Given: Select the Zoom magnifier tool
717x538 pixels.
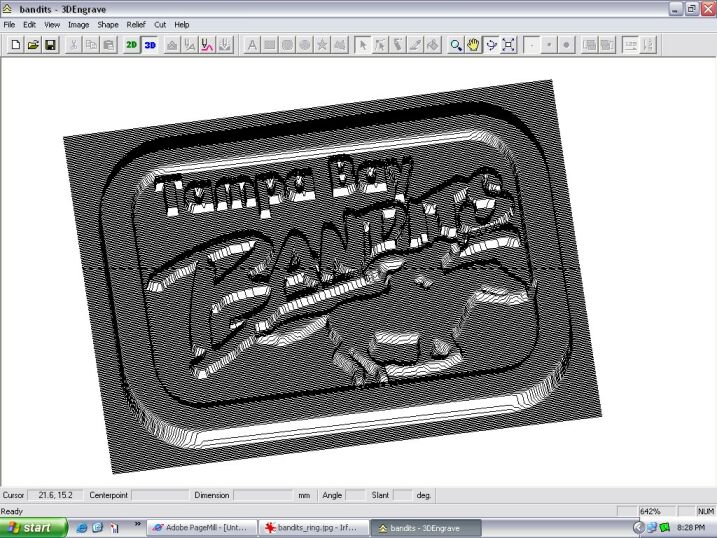Looking at the screenshot, I should coord(456,45).
